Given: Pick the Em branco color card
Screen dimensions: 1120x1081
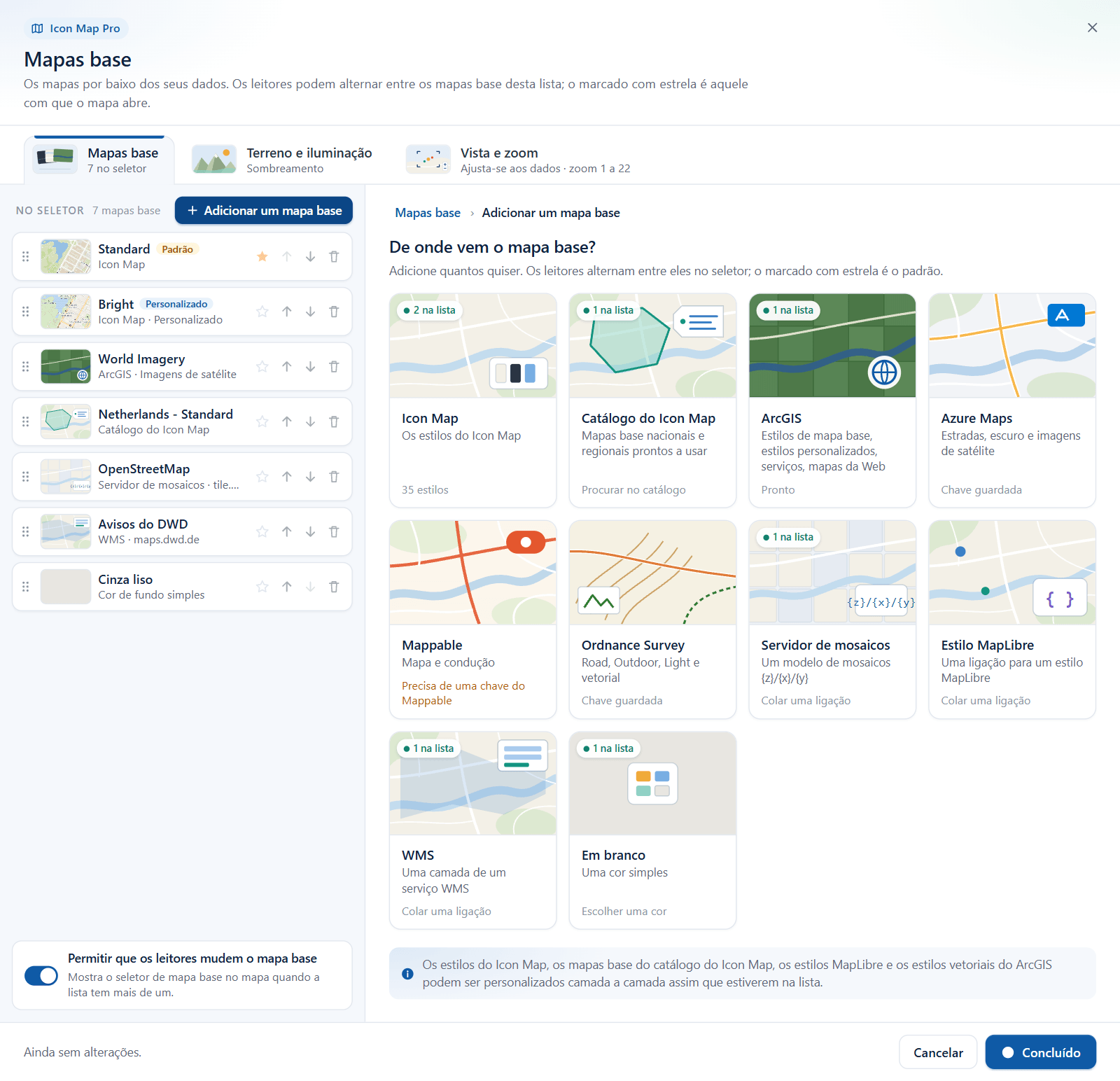Looking at the screenshot, I should (x=653, y=830).
